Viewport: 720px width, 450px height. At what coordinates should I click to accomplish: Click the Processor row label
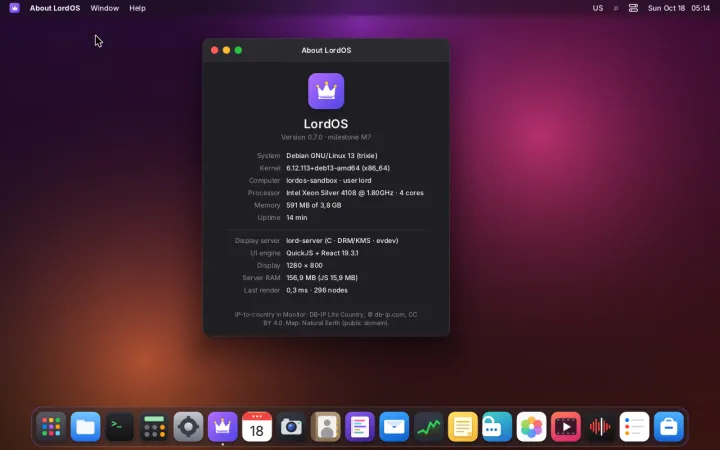point(264,193)
